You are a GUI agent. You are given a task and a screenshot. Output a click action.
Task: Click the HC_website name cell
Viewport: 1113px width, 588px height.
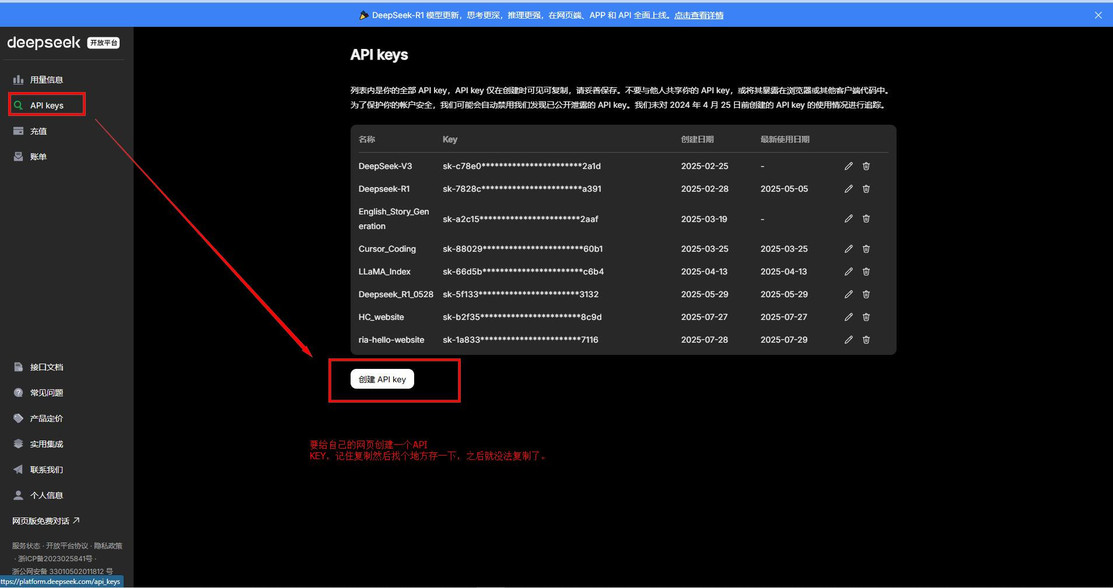(x=381, y=317)
